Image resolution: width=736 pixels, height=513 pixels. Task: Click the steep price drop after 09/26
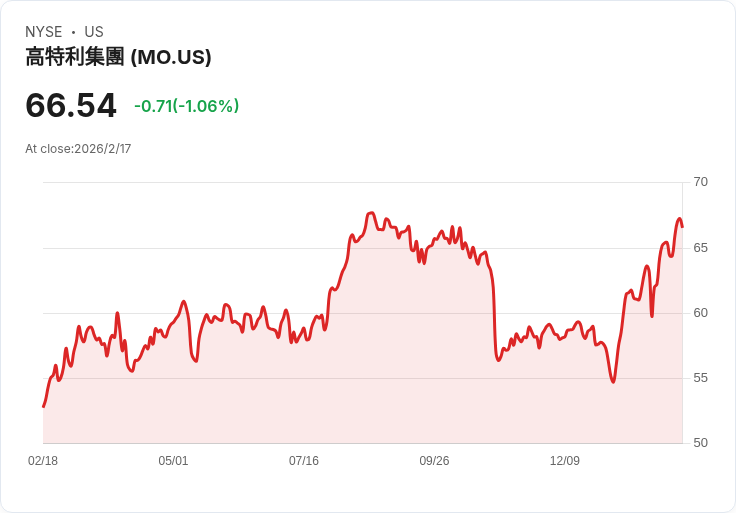click(x=494, y=310)
